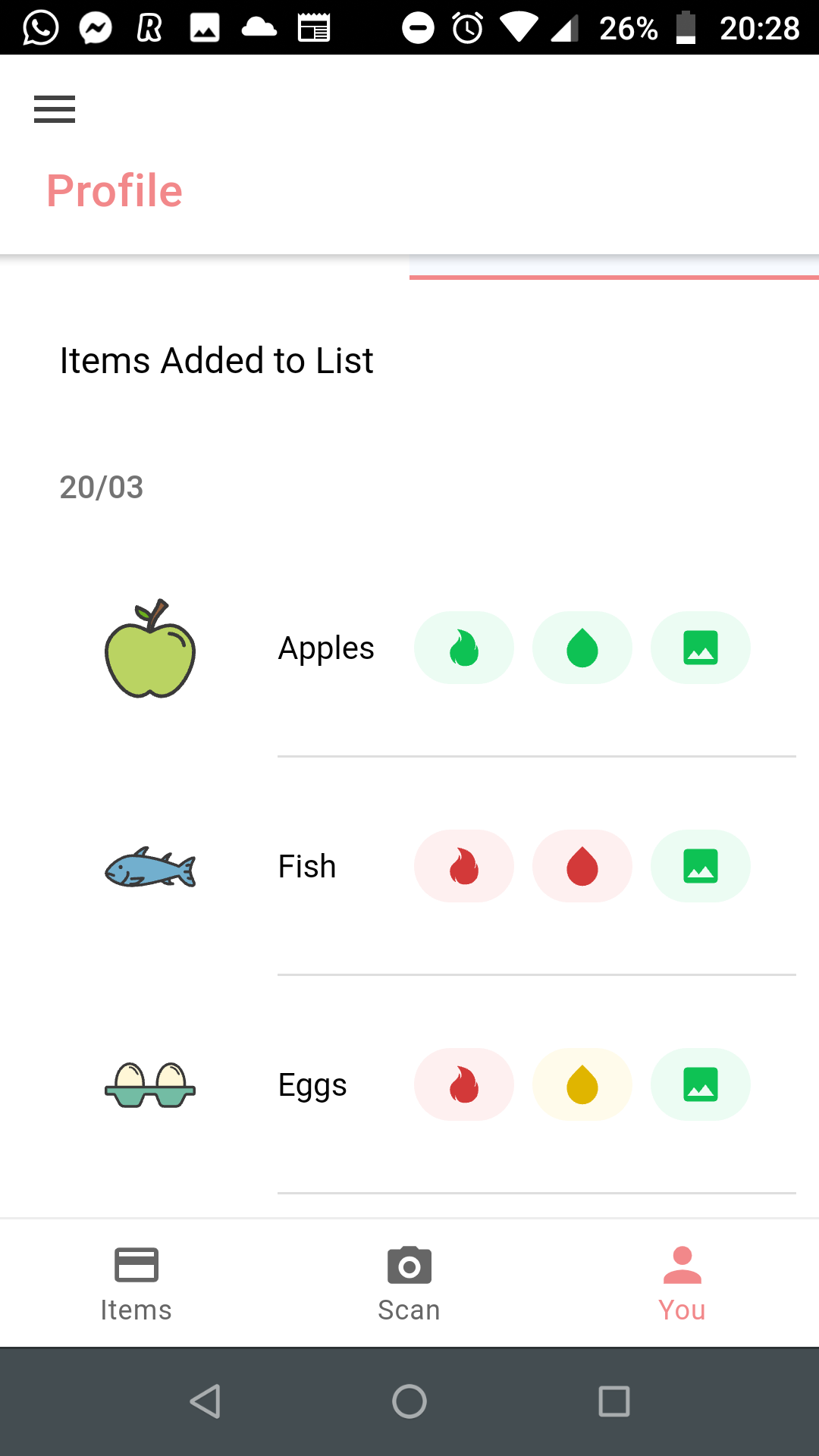The width and height of the screenshot is (819, 1456).
Task: Tap the green water drop for Apples
Action: (582, 648)
